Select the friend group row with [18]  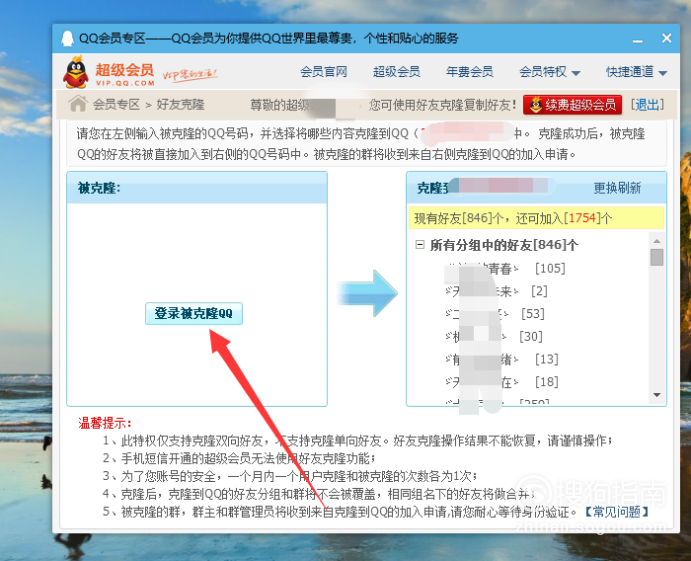[x=502, y=382]
